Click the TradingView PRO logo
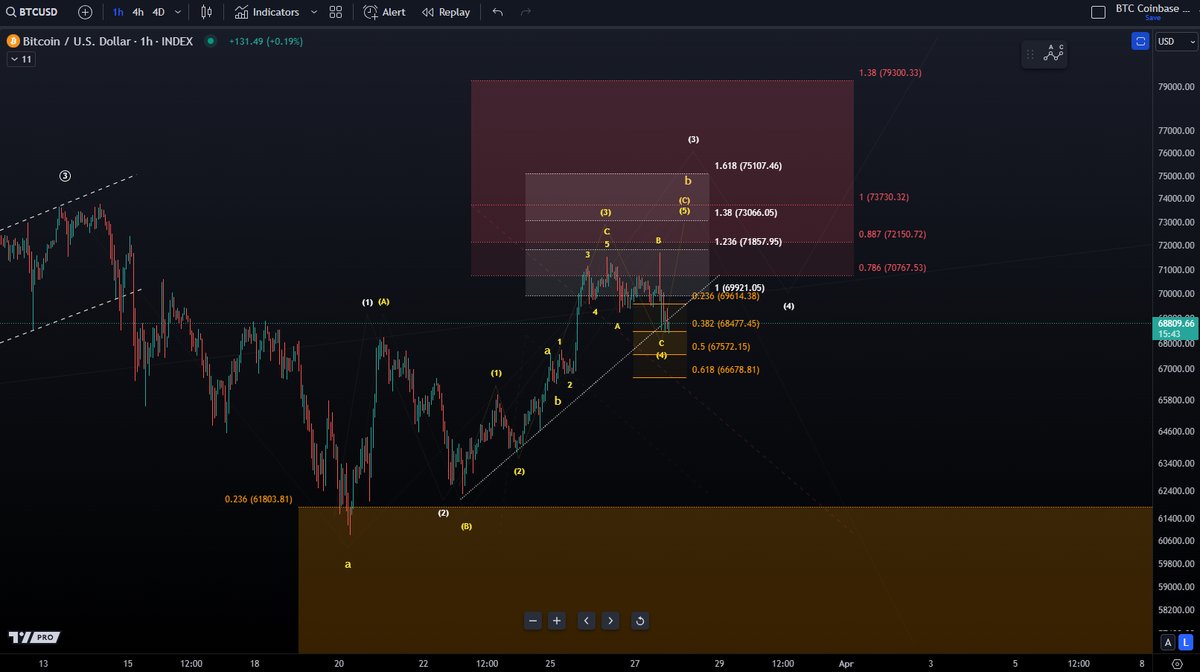This screenshot has height=672, width=1200. 34,637
